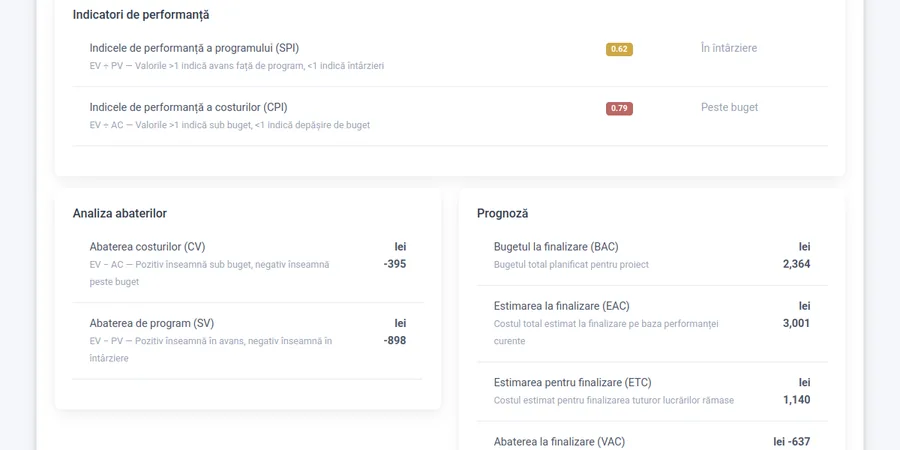Select the 'Abaterea de program (SV)' label
This screenshot has width=900, height=450.
coord(152,323)
